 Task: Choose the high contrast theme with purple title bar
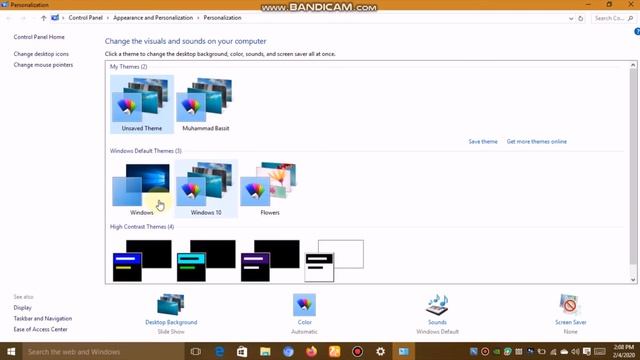pos(270,261)
